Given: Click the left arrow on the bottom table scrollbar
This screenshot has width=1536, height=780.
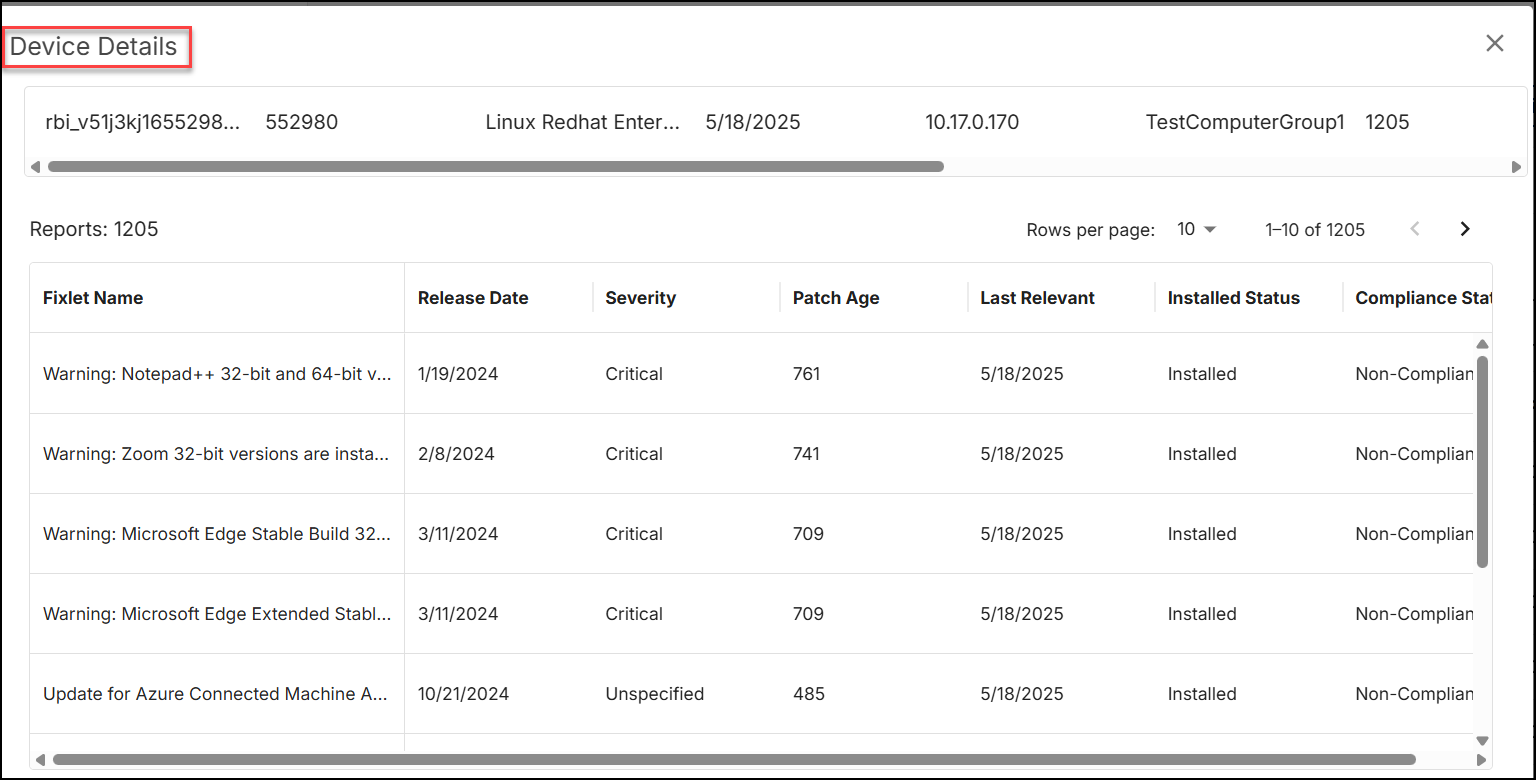Looking at the screenshot, I should click(41, 760).
